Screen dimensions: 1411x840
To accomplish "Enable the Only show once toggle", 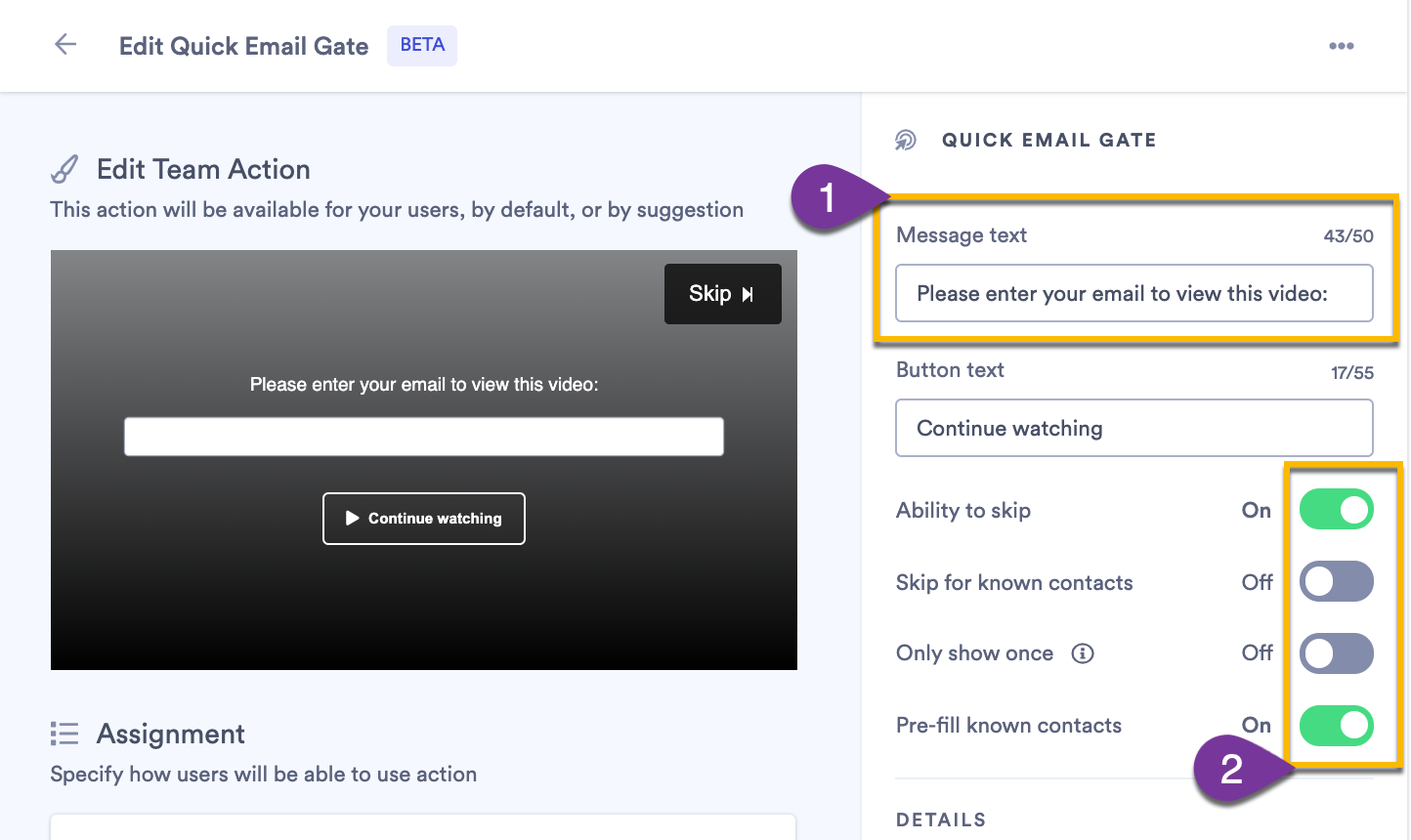I will (1337, 653).
